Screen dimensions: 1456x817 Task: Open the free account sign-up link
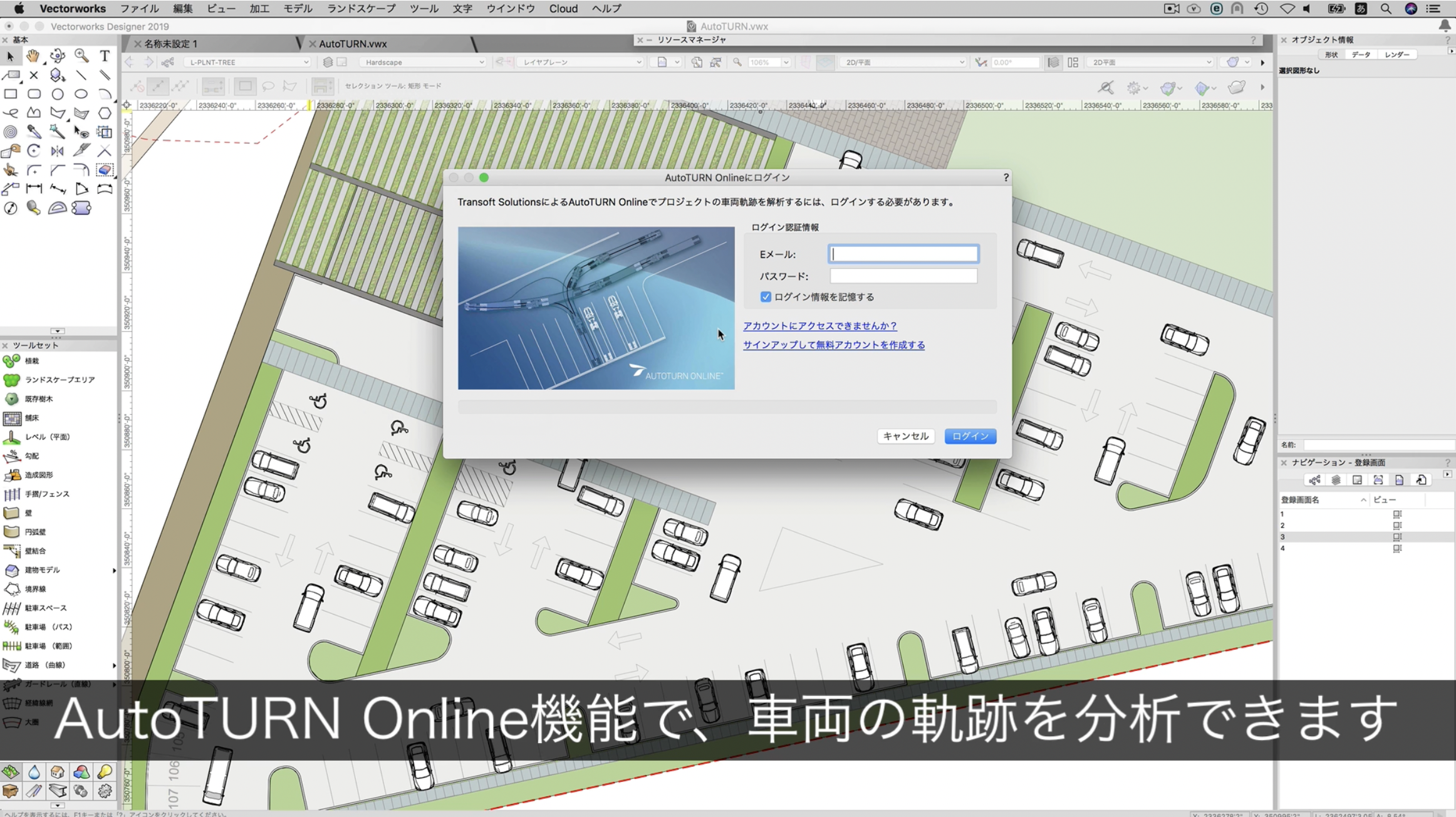coord(834,345)
